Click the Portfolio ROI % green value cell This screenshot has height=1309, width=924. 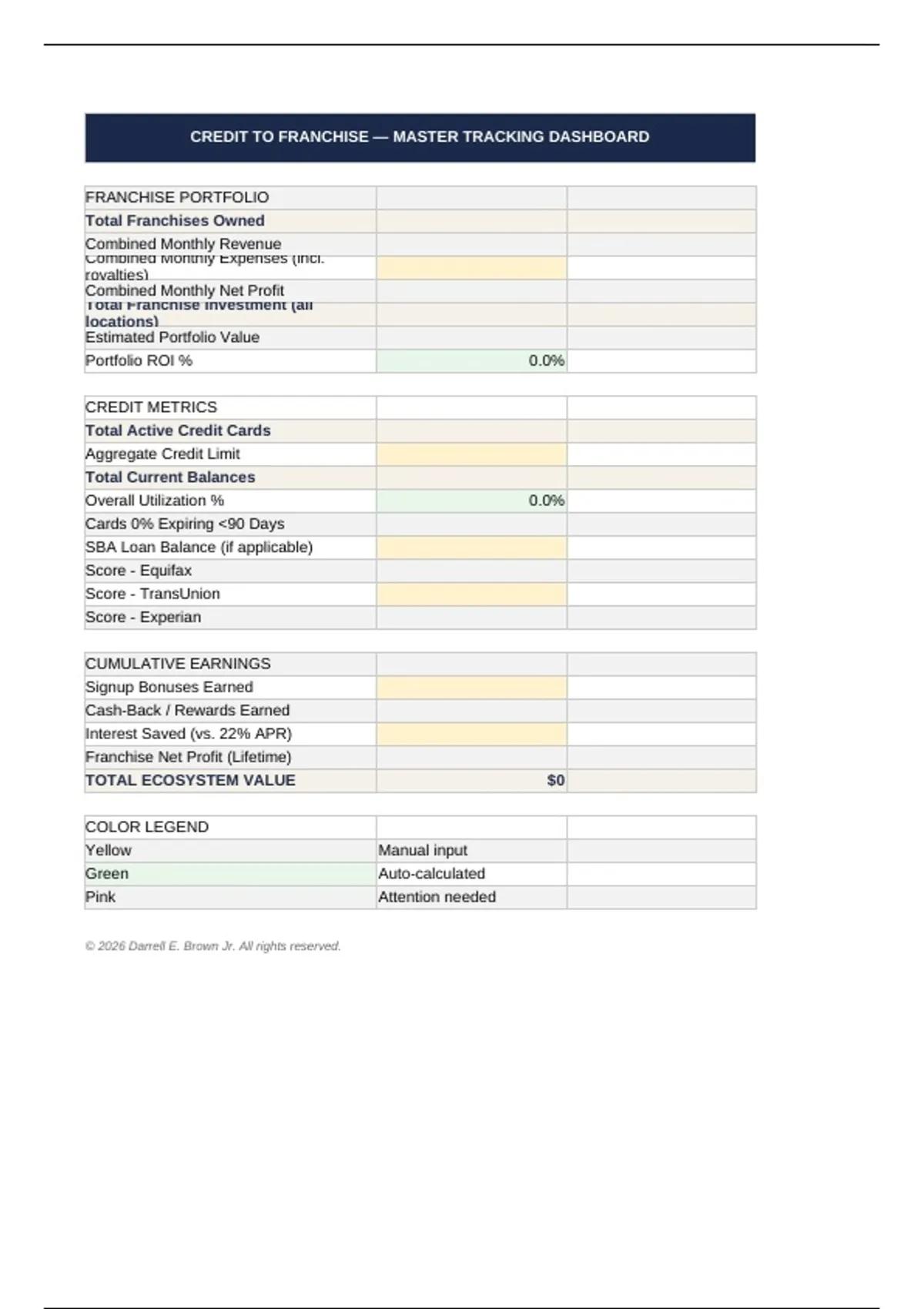point(471,361)
